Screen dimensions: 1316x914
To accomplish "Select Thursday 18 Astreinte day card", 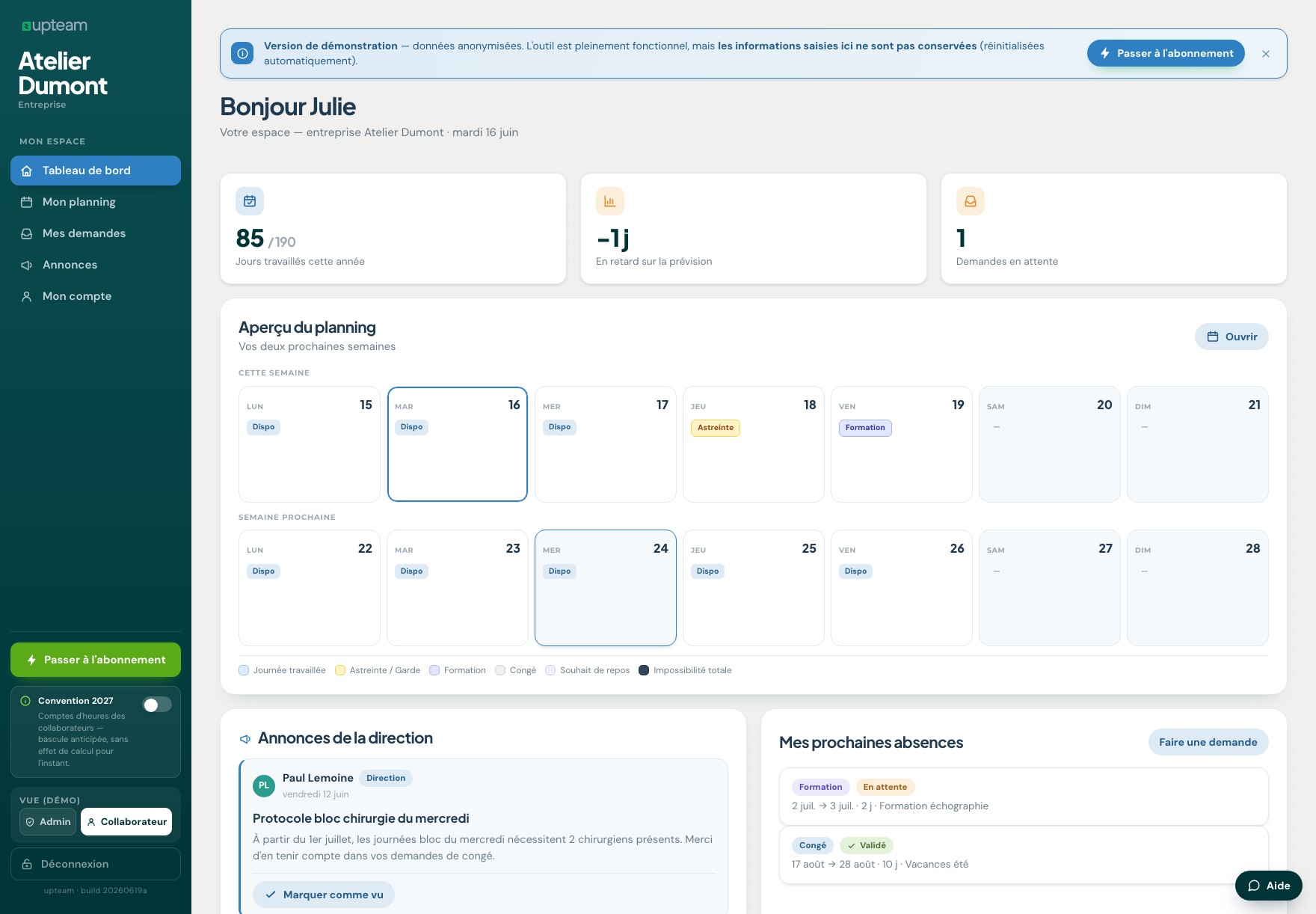I will pyautogui.click(x=754, y=444).
